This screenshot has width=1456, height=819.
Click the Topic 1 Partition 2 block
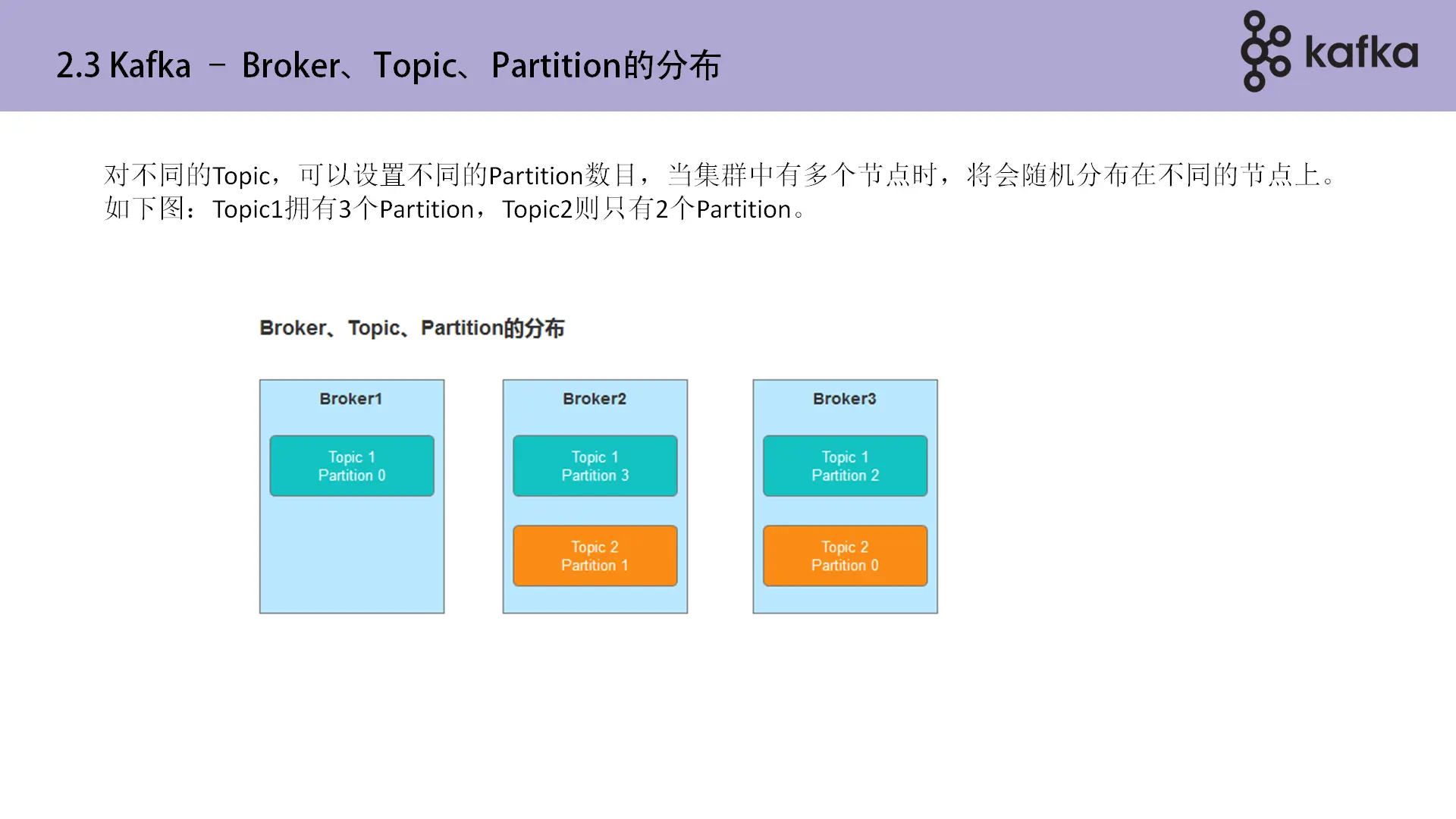click(x=845, y=466)
